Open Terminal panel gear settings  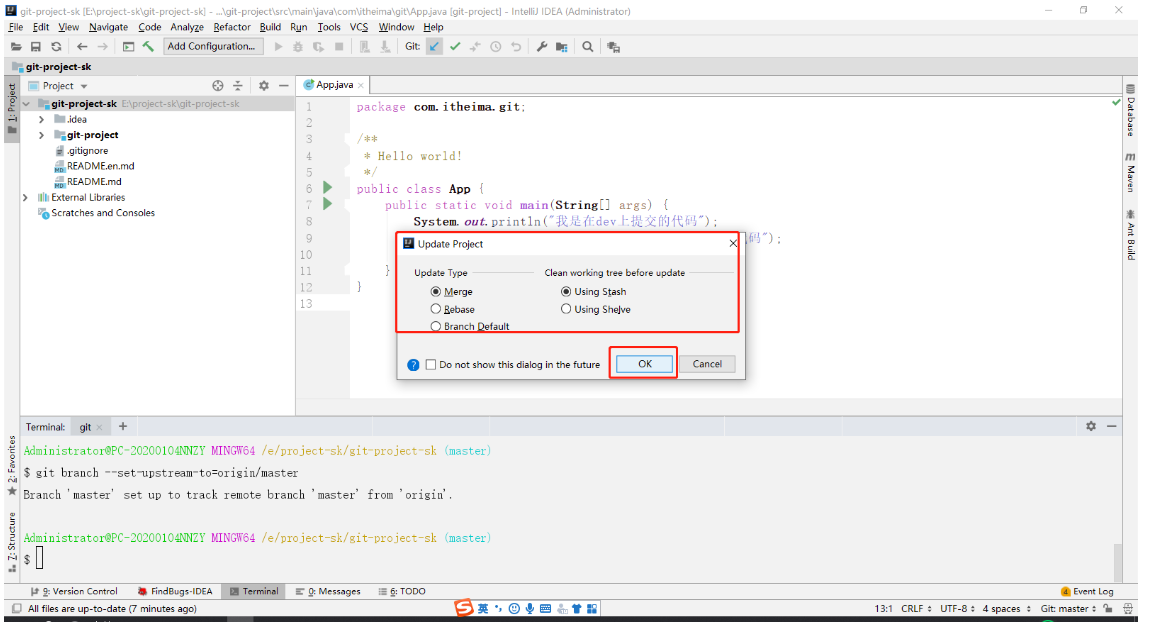tap(1091, 426)
